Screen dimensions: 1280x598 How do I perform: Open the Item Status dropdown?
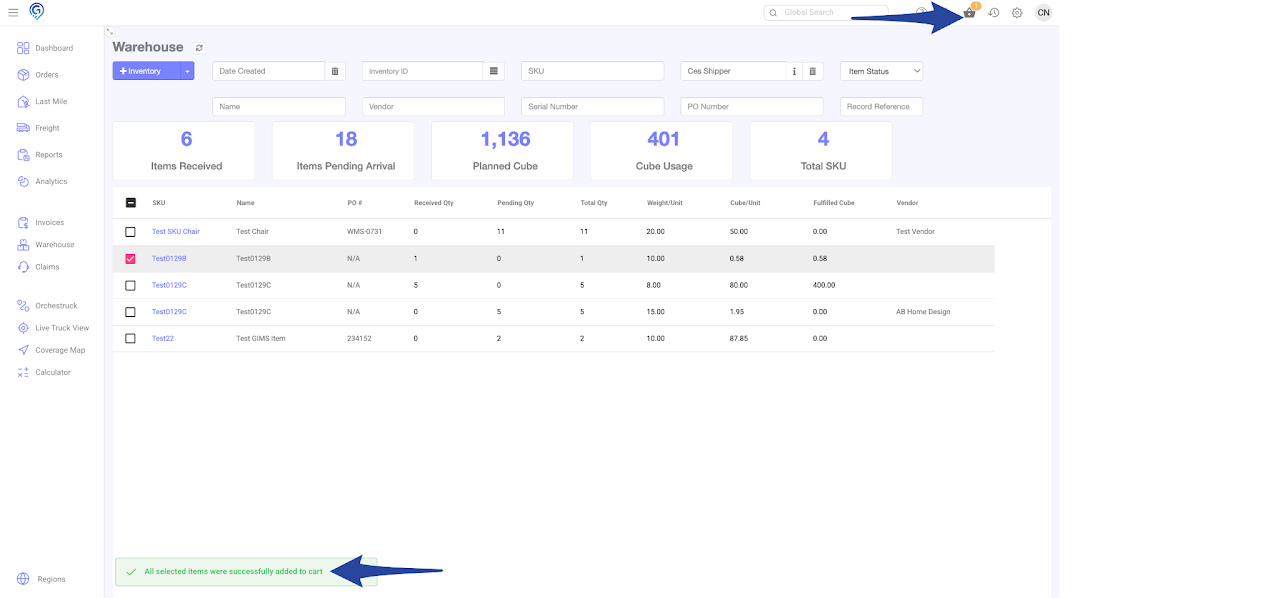click(881, 71)
